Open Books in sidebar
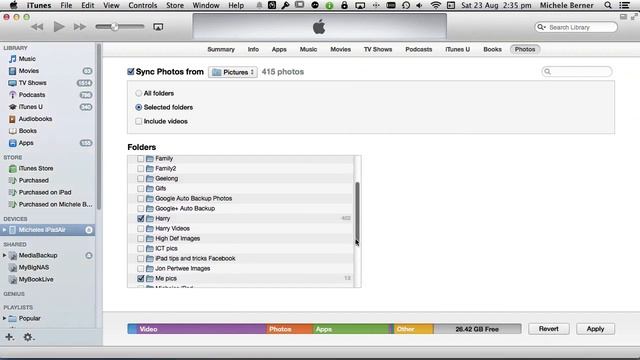640x360 pixels. (27, 131)
